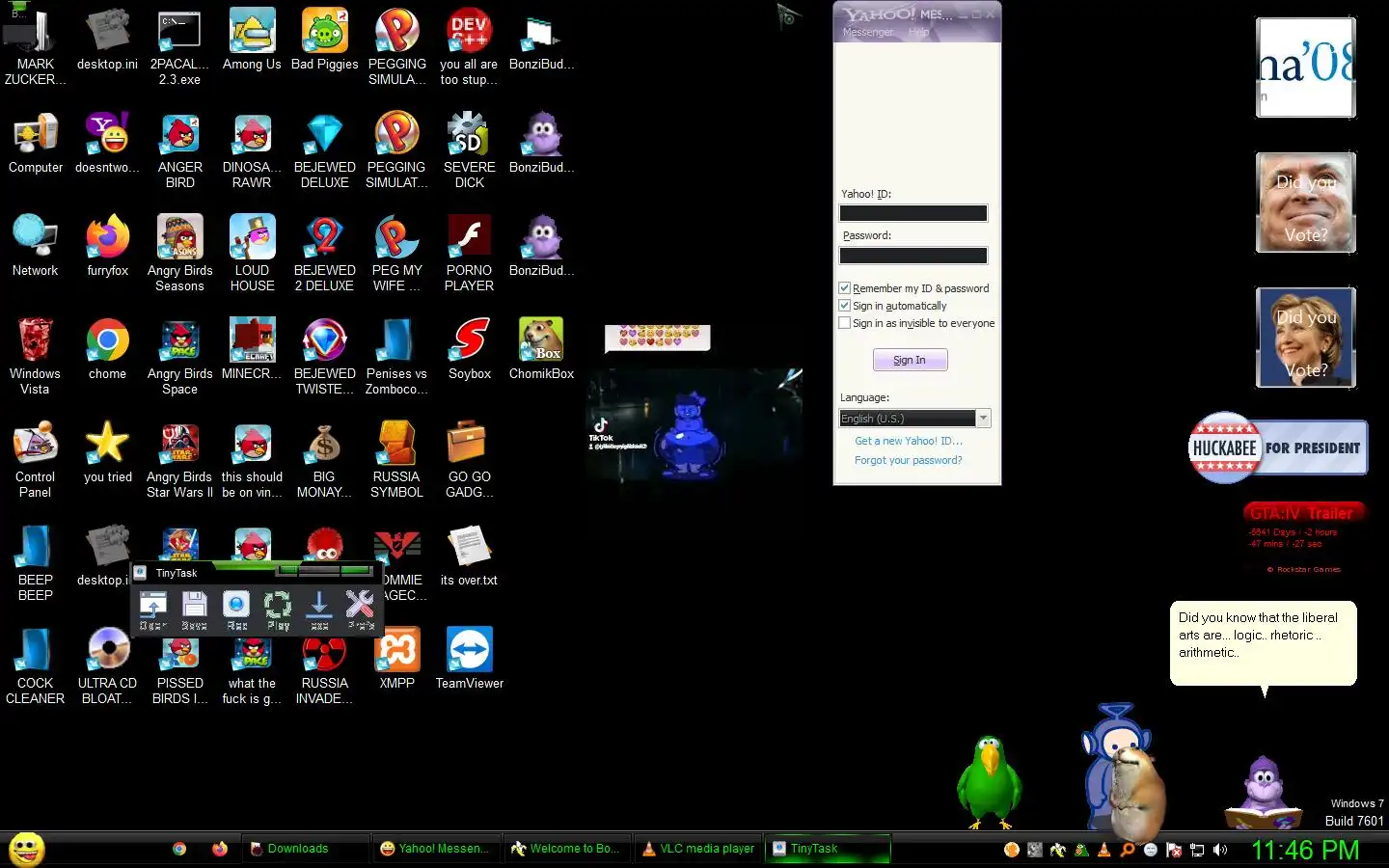Open the volume speaker tray icon
1389x868 pixels.
tap(1220, 850)
